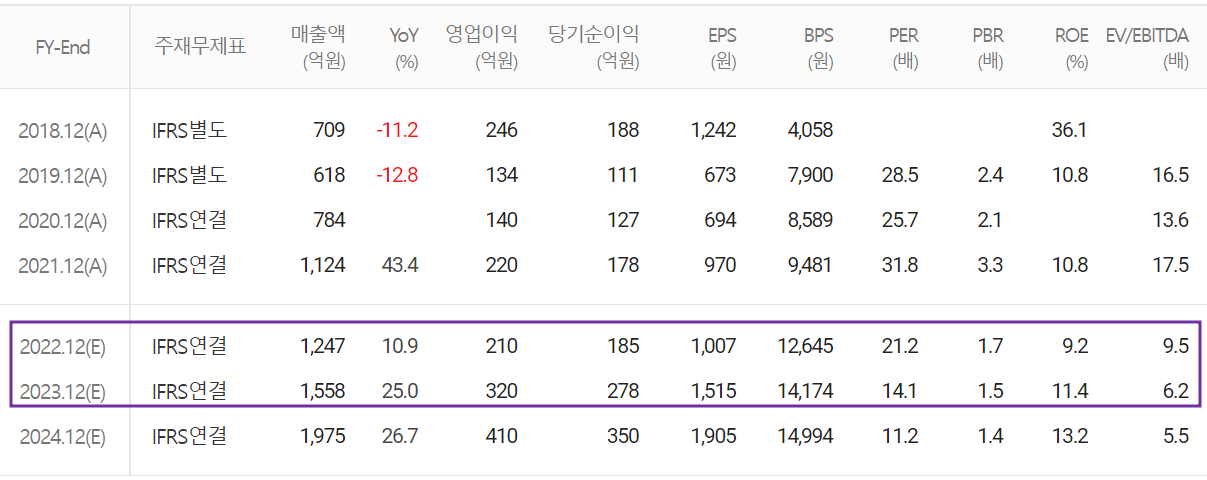This screenshot has height=480, width=1207.
Task: Click the PBR value 1.4
Action: (x=991, y=436)
